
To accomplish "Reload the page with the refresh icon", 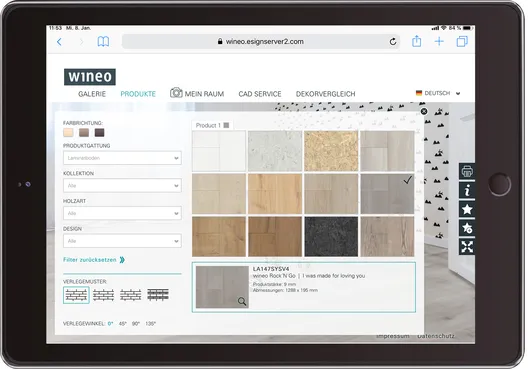I will (393, 42).
